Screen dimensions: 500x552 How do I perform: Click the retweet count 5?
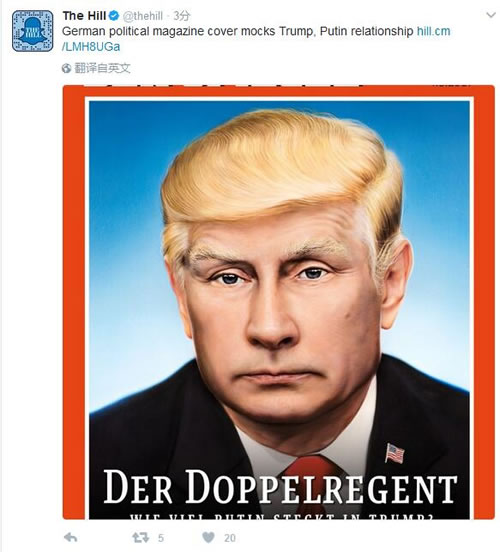coord(161,538)
